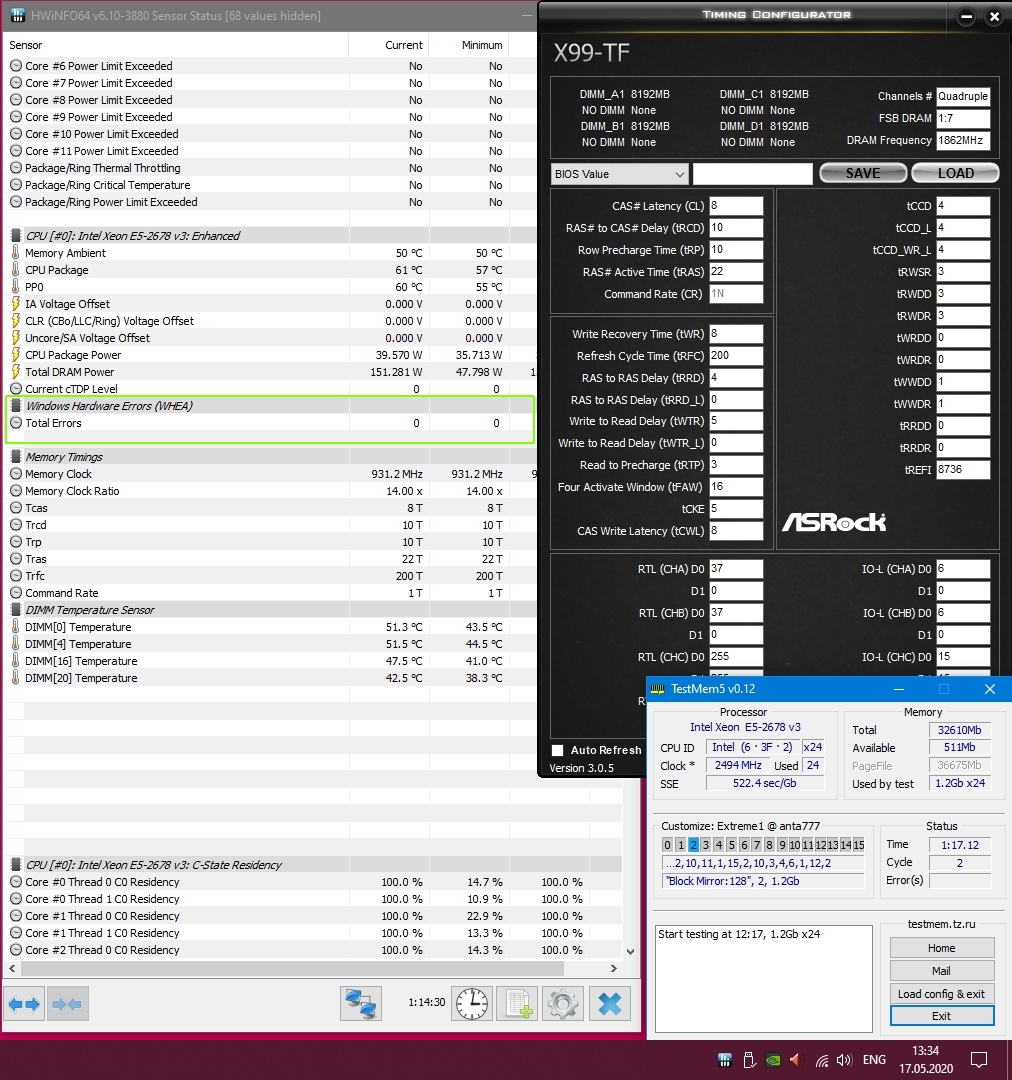
Task: Open the Windows notification center icon
Action: tap(978, 1060)
